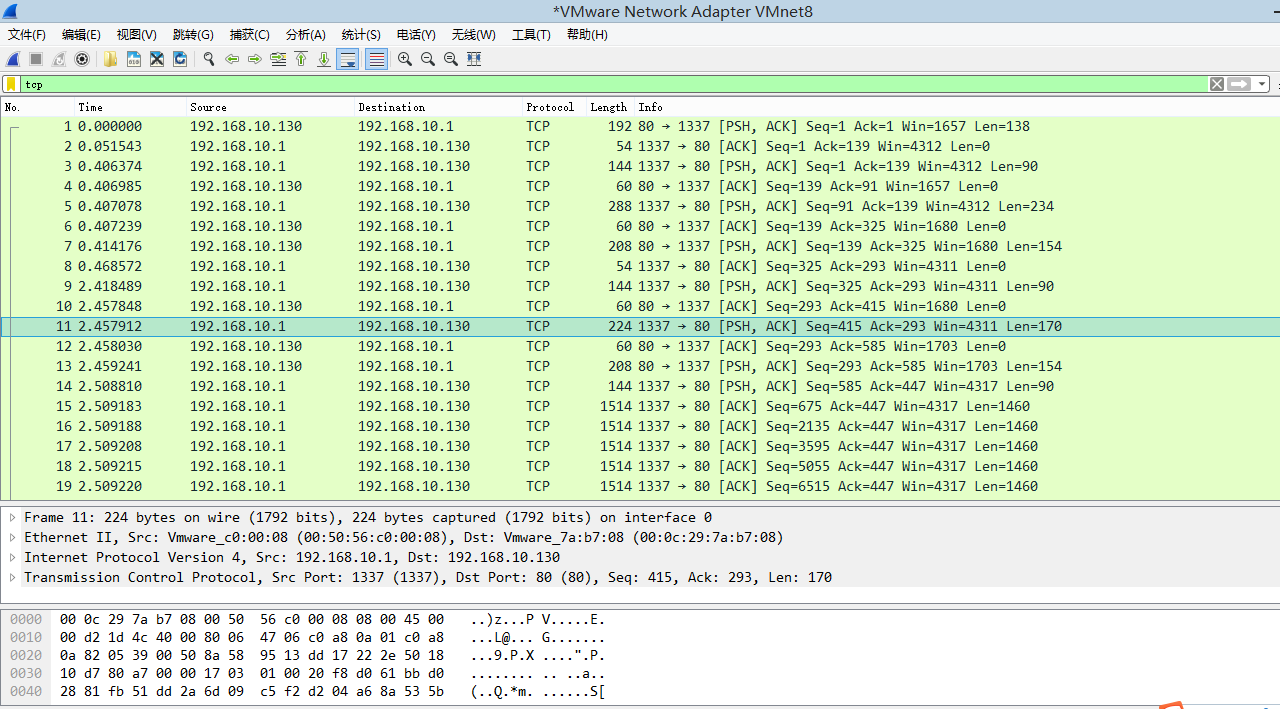Open the filter history dropdown
Image resolution: width=1280 pixels, height=709 pixels.
pos(1262,84)
